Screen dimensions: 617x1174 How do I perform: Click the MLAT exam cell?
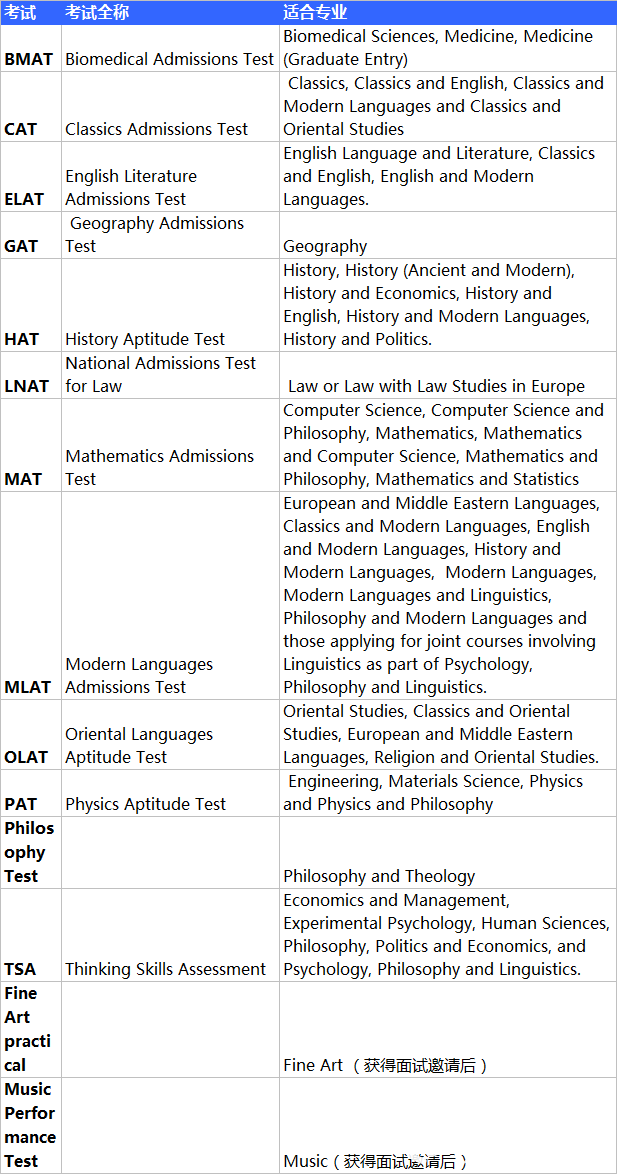point(31,596)
